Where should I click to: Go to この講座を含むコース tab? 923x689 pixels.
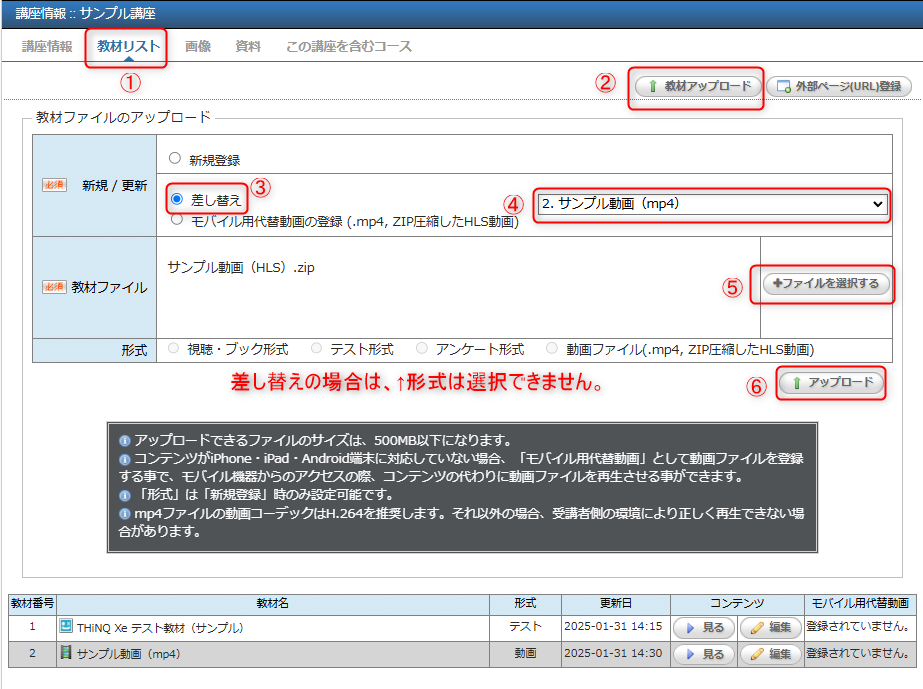(x=348, y=47)
